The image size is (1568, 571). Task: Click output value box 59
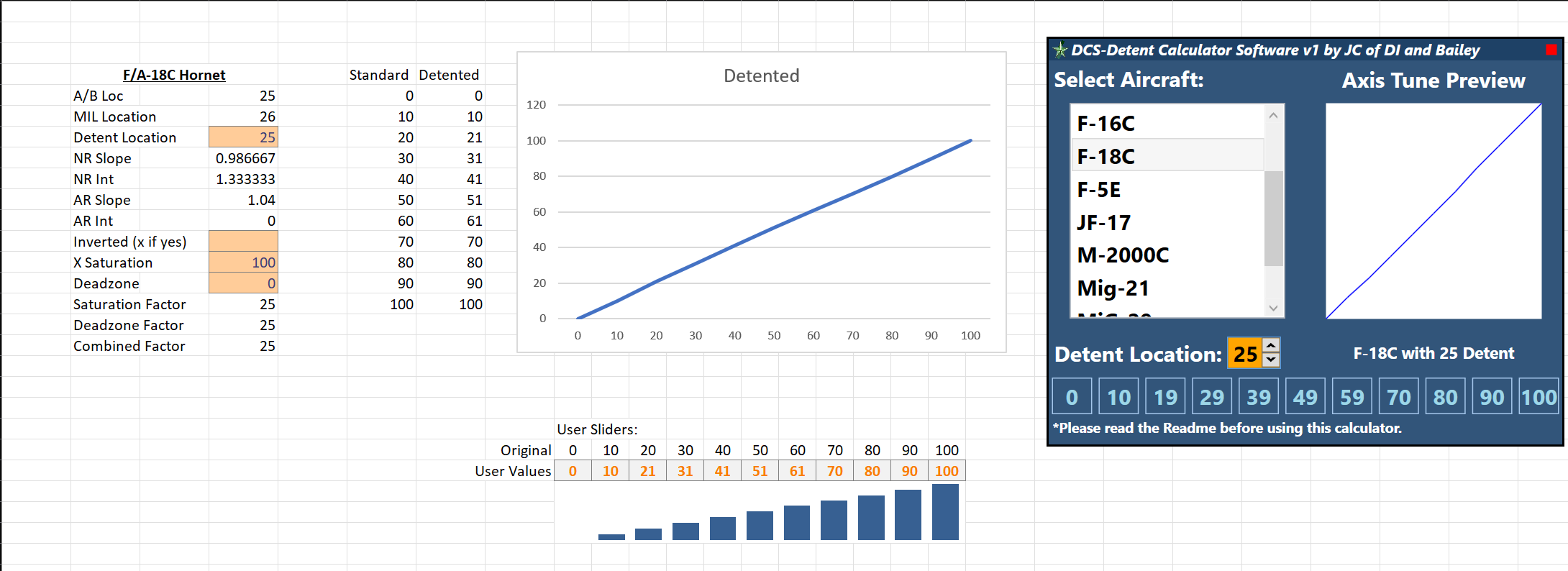(1352, 396)
